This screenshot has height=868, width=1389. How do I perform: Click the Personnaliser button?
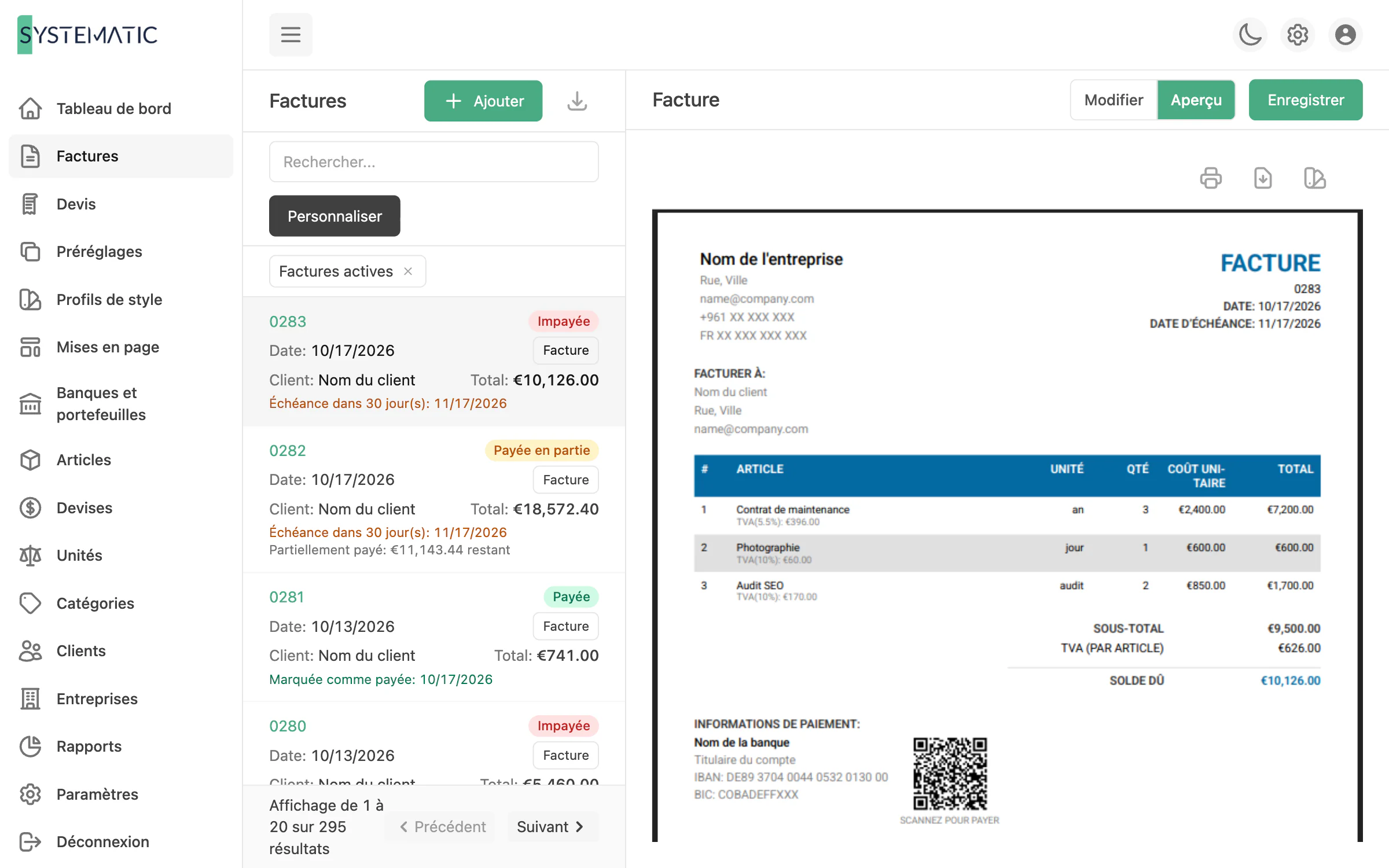[335, 216]
